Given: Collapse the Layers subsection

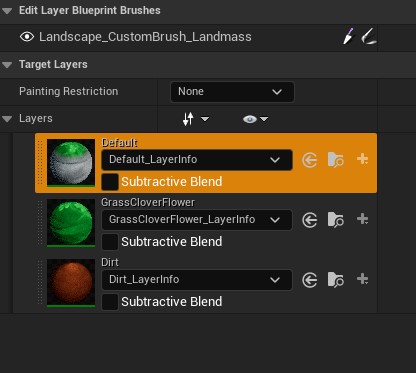Looking at the screenshot, I should (x=7, y=119).
